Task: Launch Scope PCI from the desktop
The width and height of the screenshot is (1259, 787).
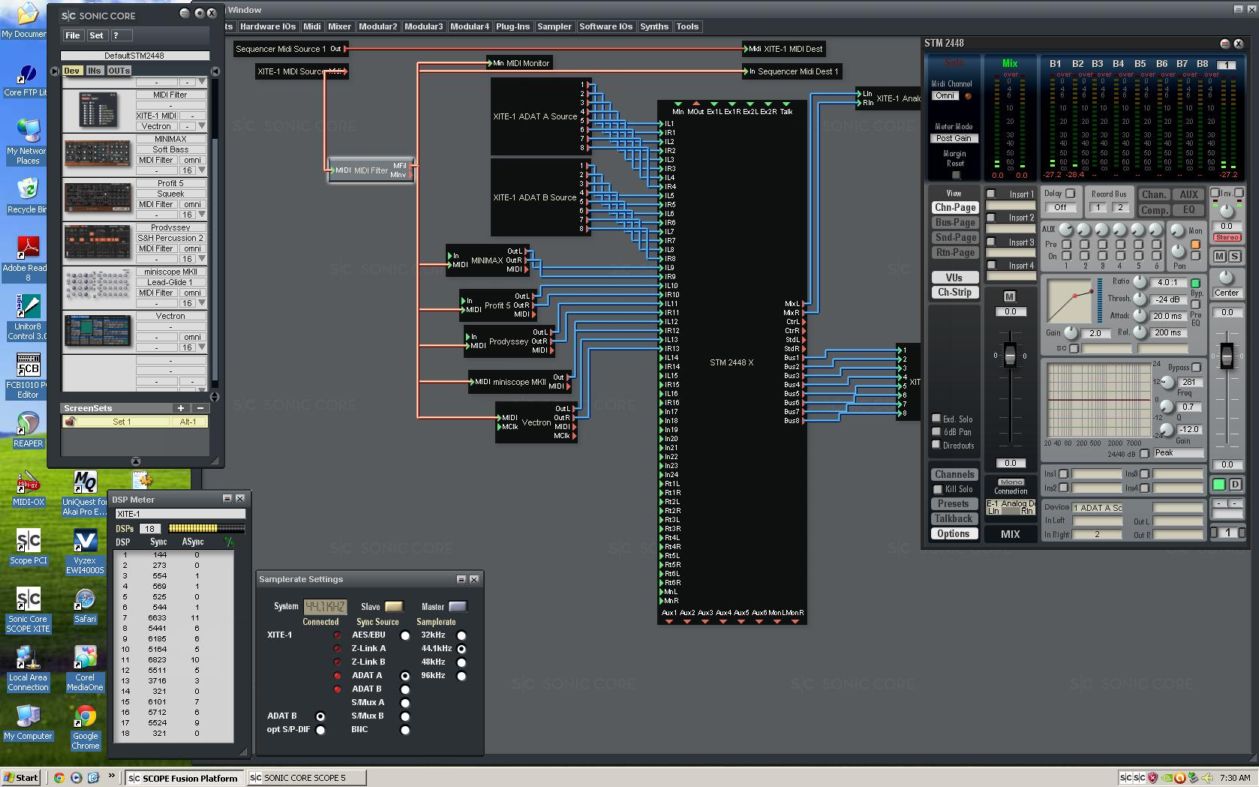Action: coord(27,546)
